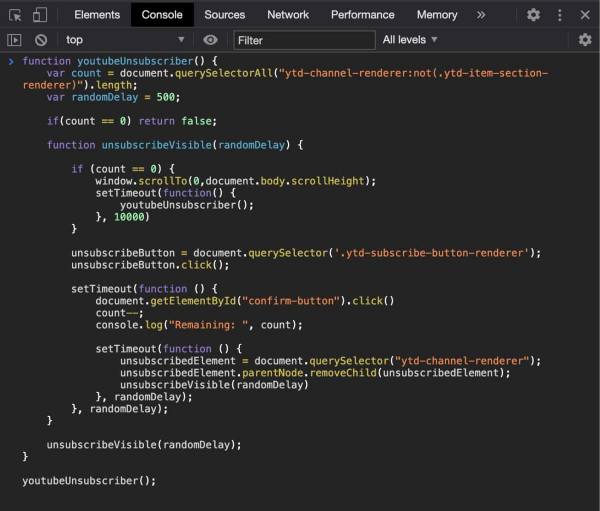Open console settings gear icon
Image resolution: width=600 pixels, height=511 pixels.
point(584,40)
